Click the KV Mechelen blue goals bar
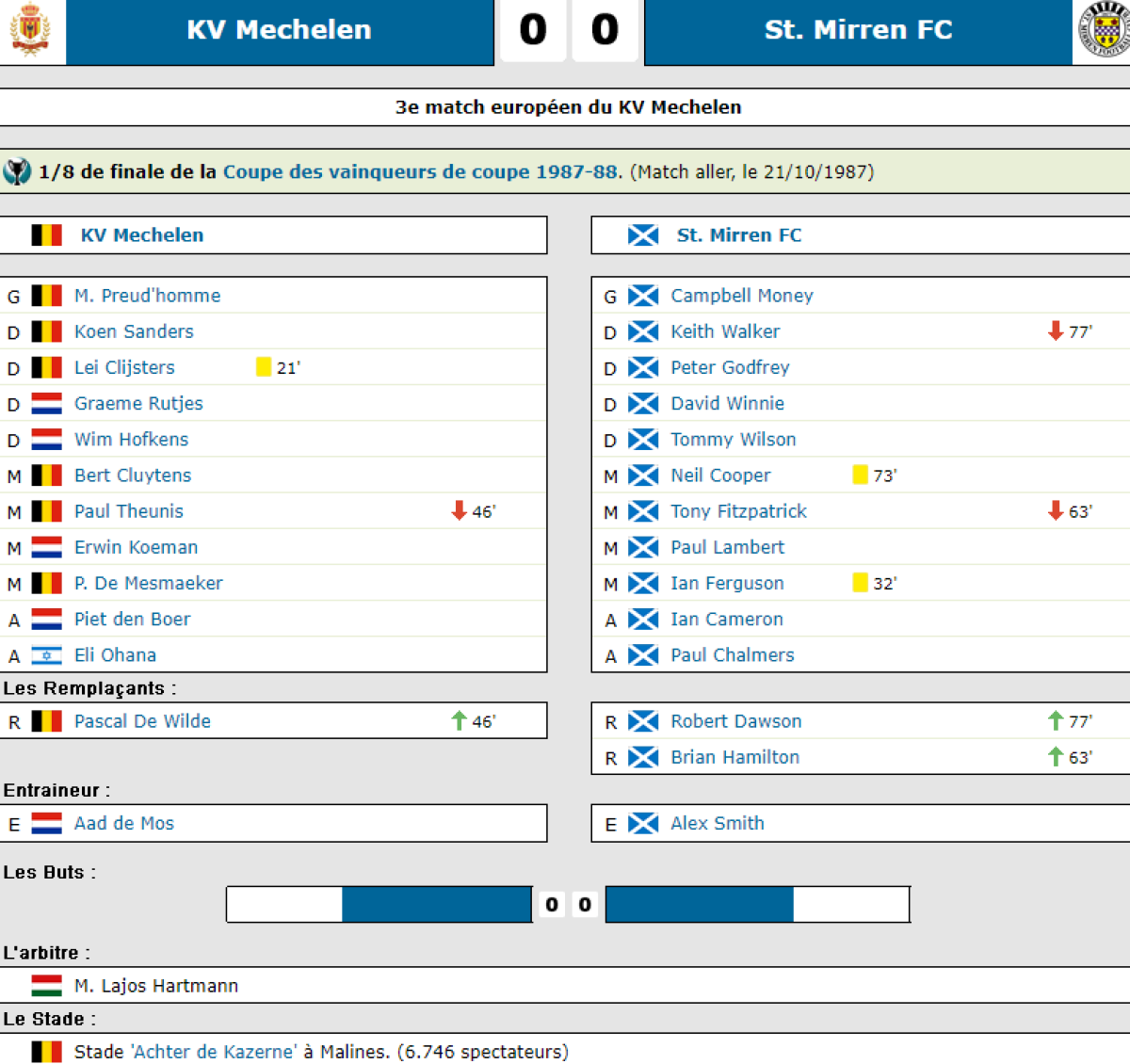Screen dimensions: 1130x1064 (x=437, y=905)
